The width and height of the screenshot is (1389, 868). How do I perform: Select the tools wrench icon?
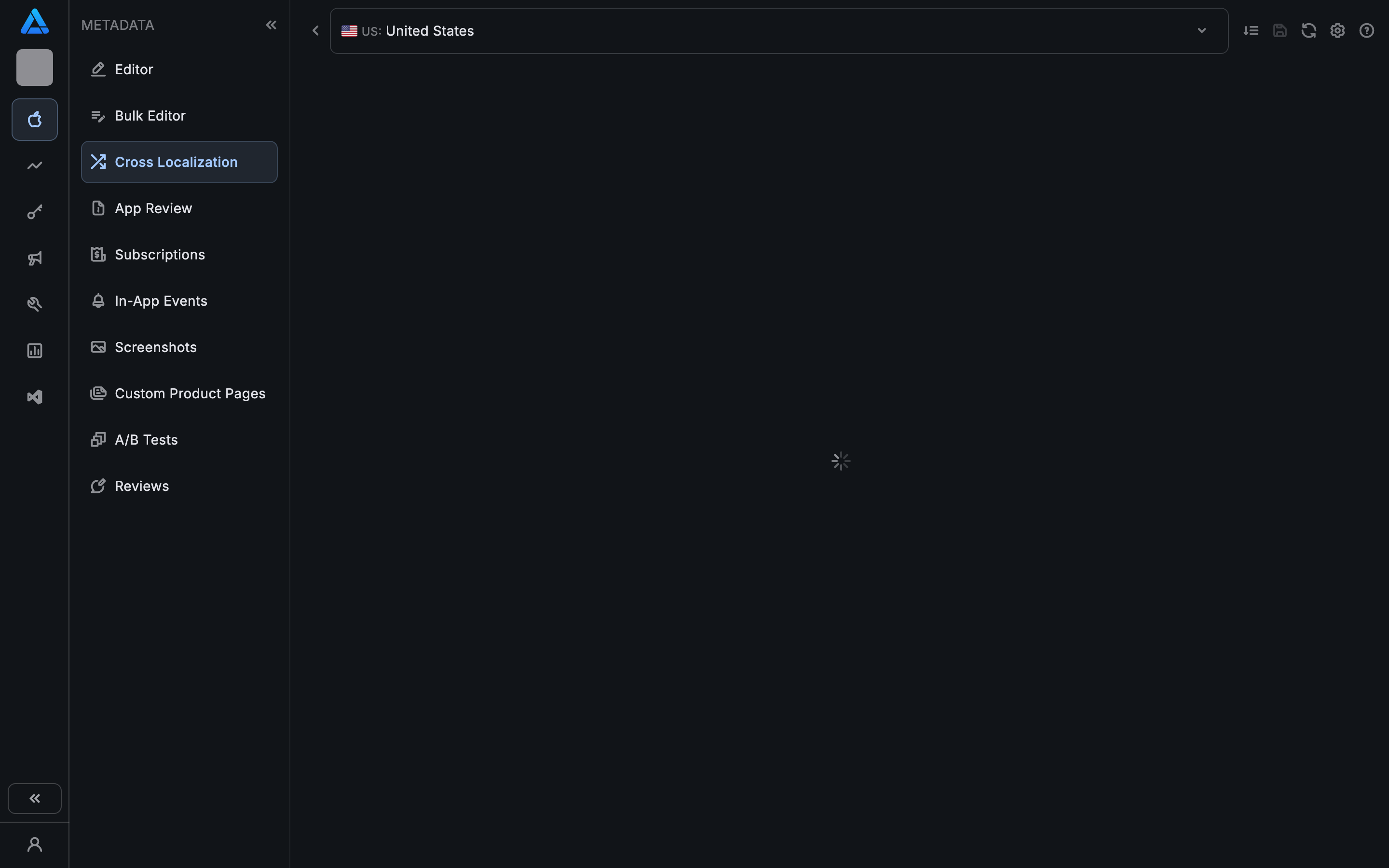click(x=34, y=304)
